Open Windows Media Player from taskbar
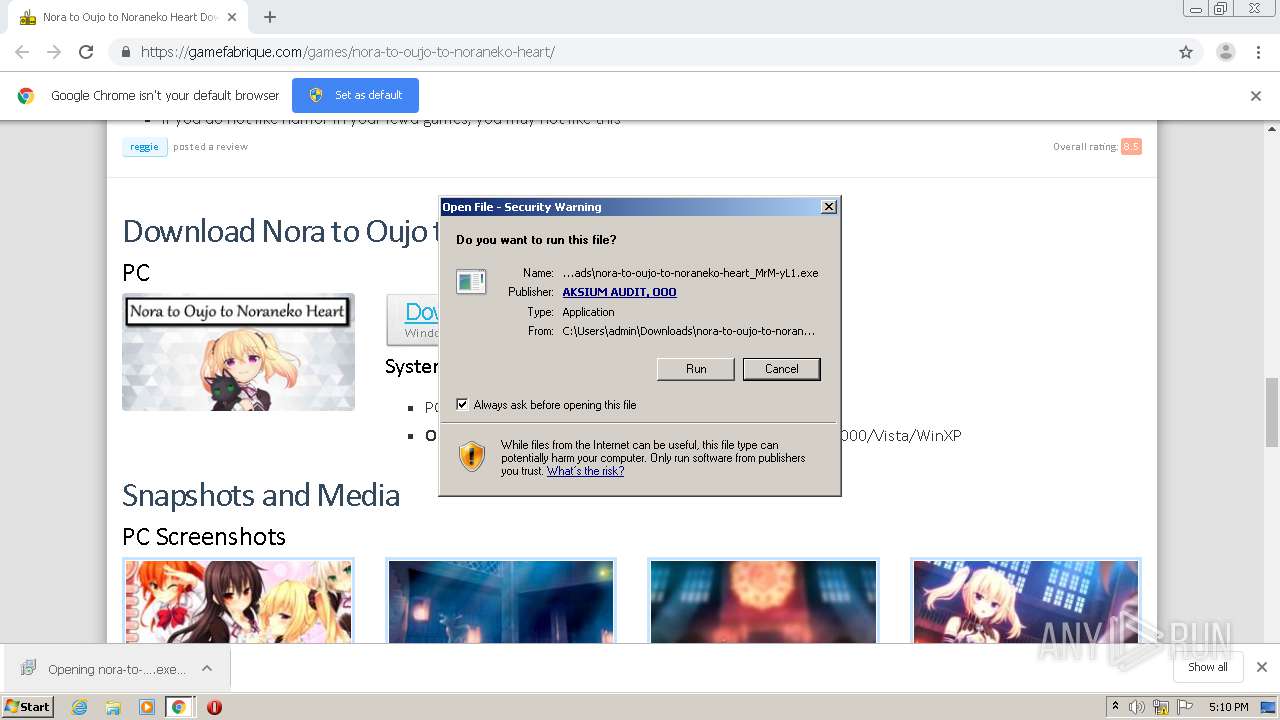 tap(147, 707)
